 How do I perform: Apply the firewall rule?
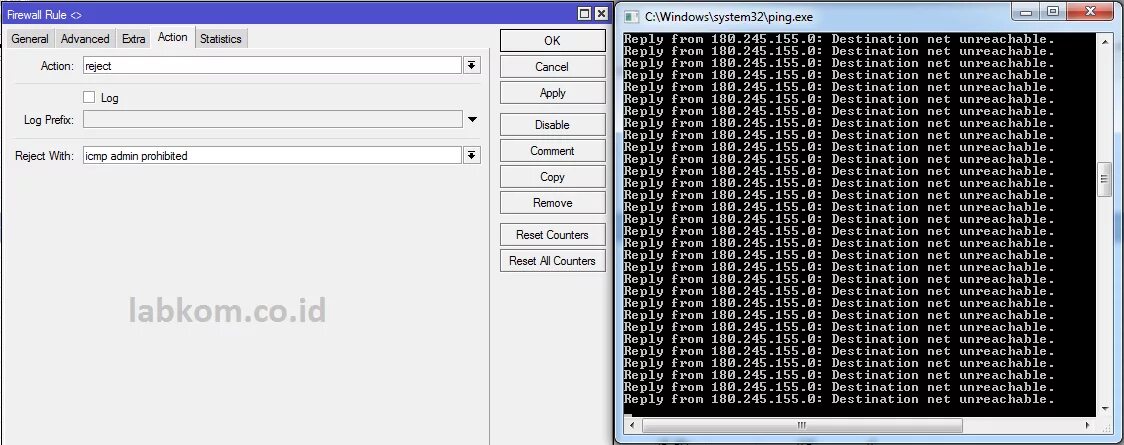pyautogui.click(x=552, y=93)
